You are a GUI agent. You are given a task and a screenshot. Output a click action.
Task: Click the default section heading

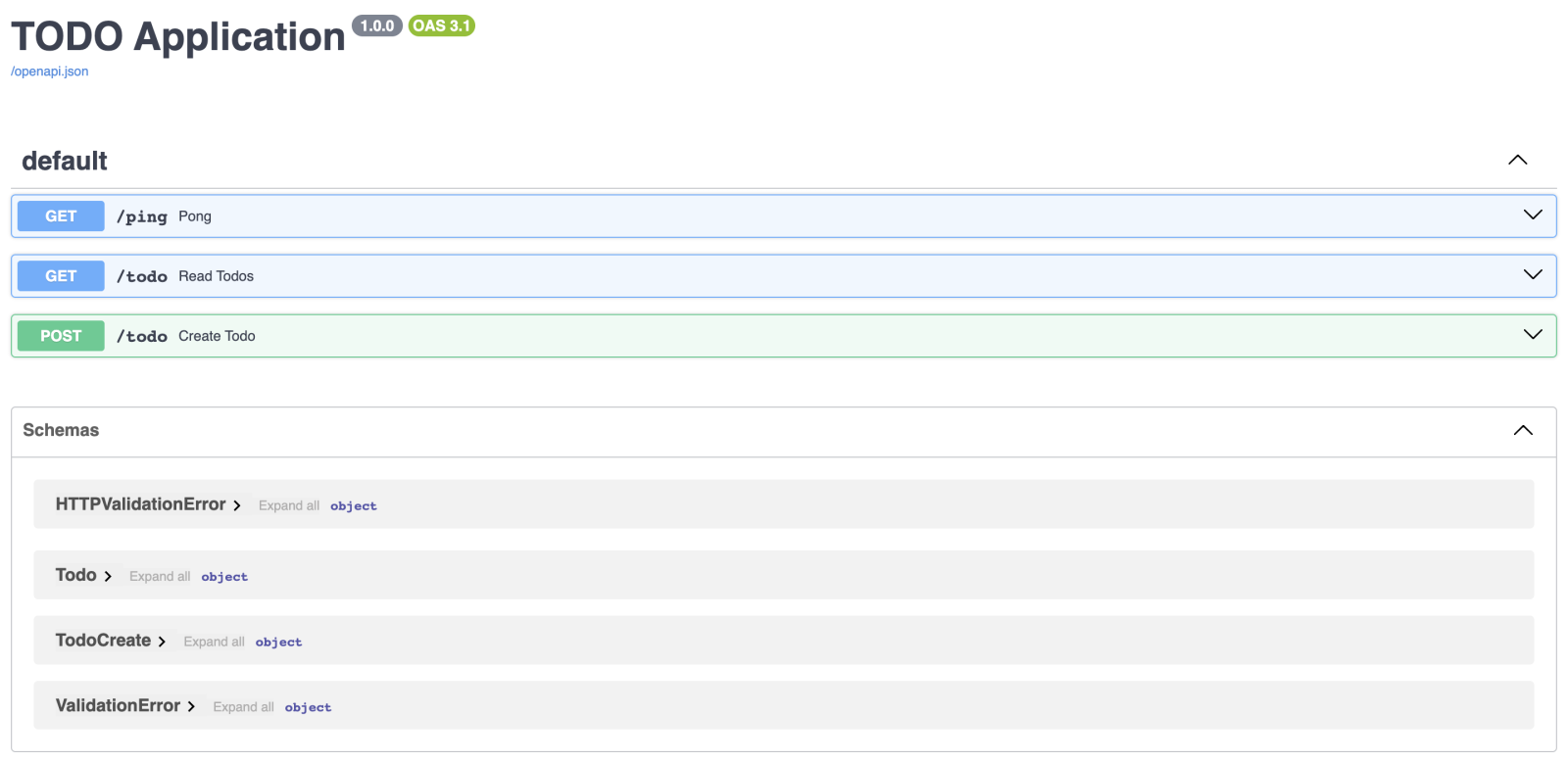click(x=65, y=162)
